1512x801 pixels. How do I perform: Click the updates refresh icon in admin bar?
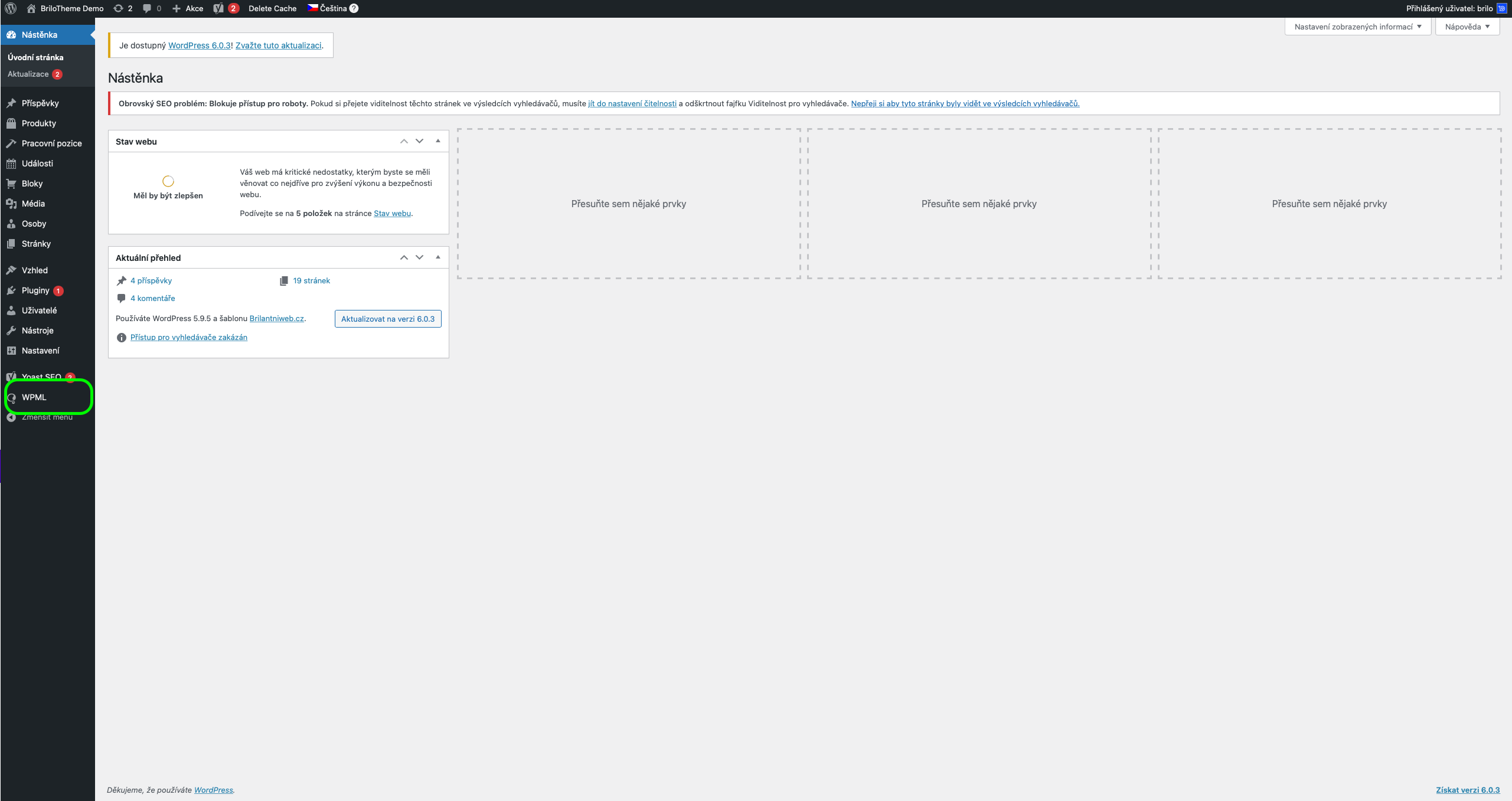coord(118,8)
